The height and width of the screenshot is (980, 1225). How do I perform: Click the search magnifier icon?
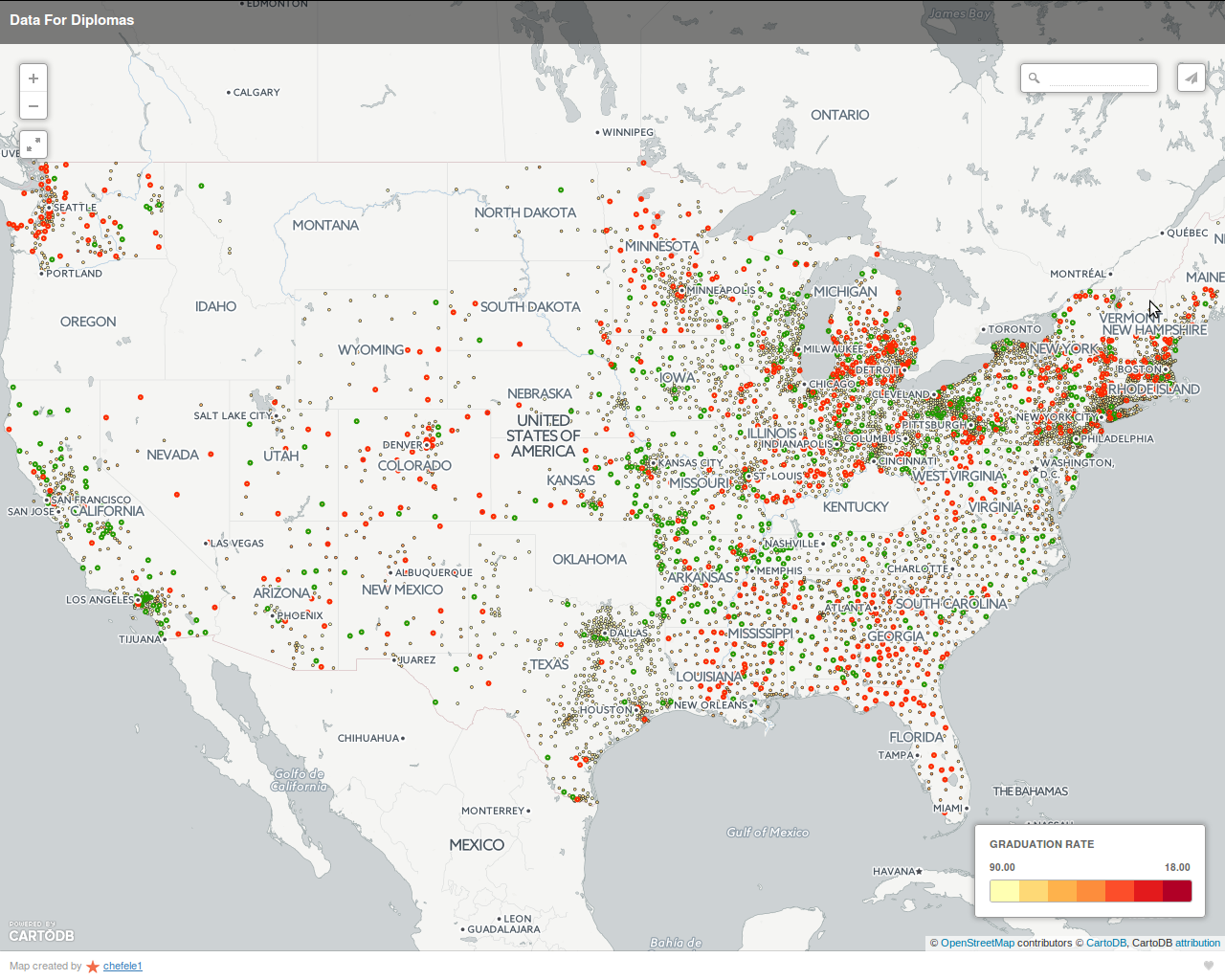point(1034,78)
